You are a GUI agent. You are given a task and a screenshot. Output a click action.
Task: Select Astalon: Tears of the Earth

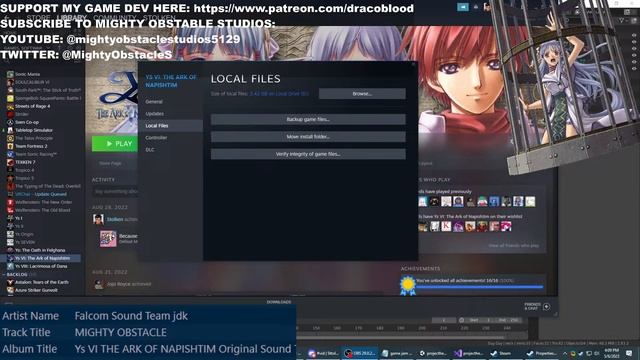tap(42, 282)
